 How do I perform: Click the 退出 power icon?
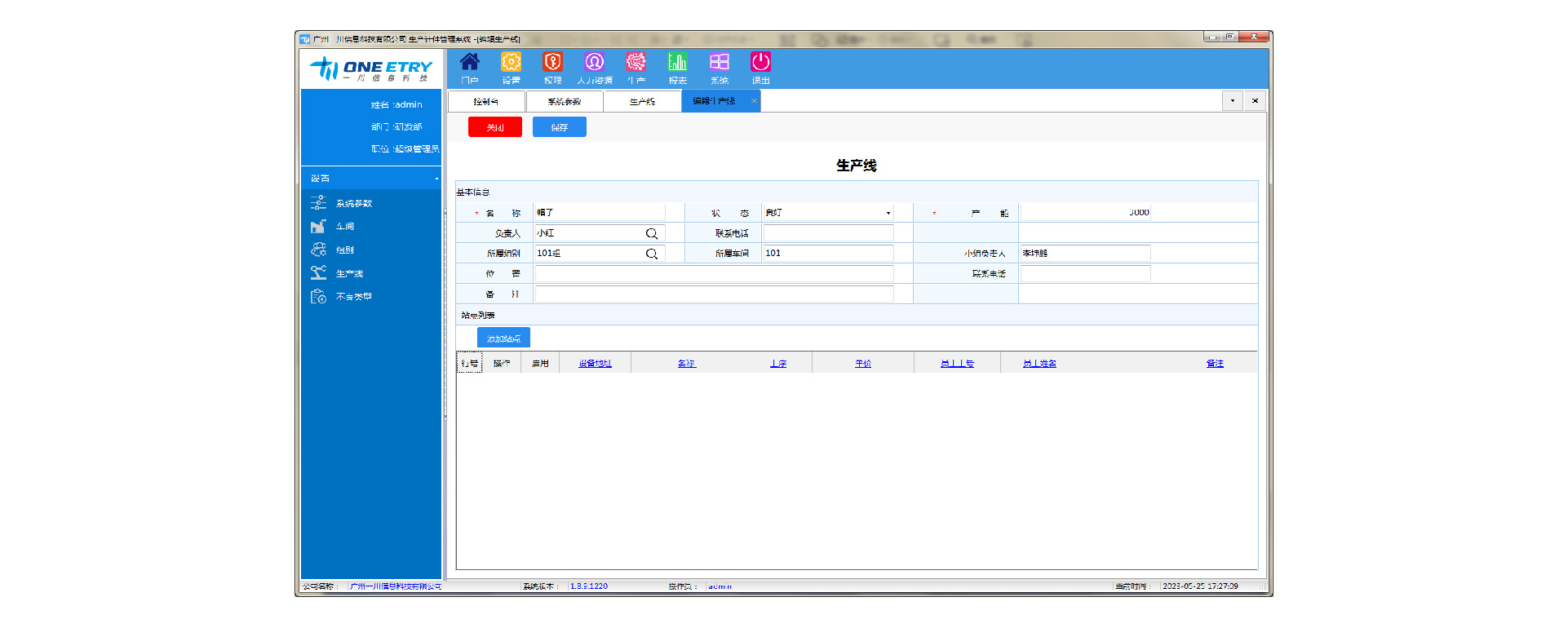(761, 69)
